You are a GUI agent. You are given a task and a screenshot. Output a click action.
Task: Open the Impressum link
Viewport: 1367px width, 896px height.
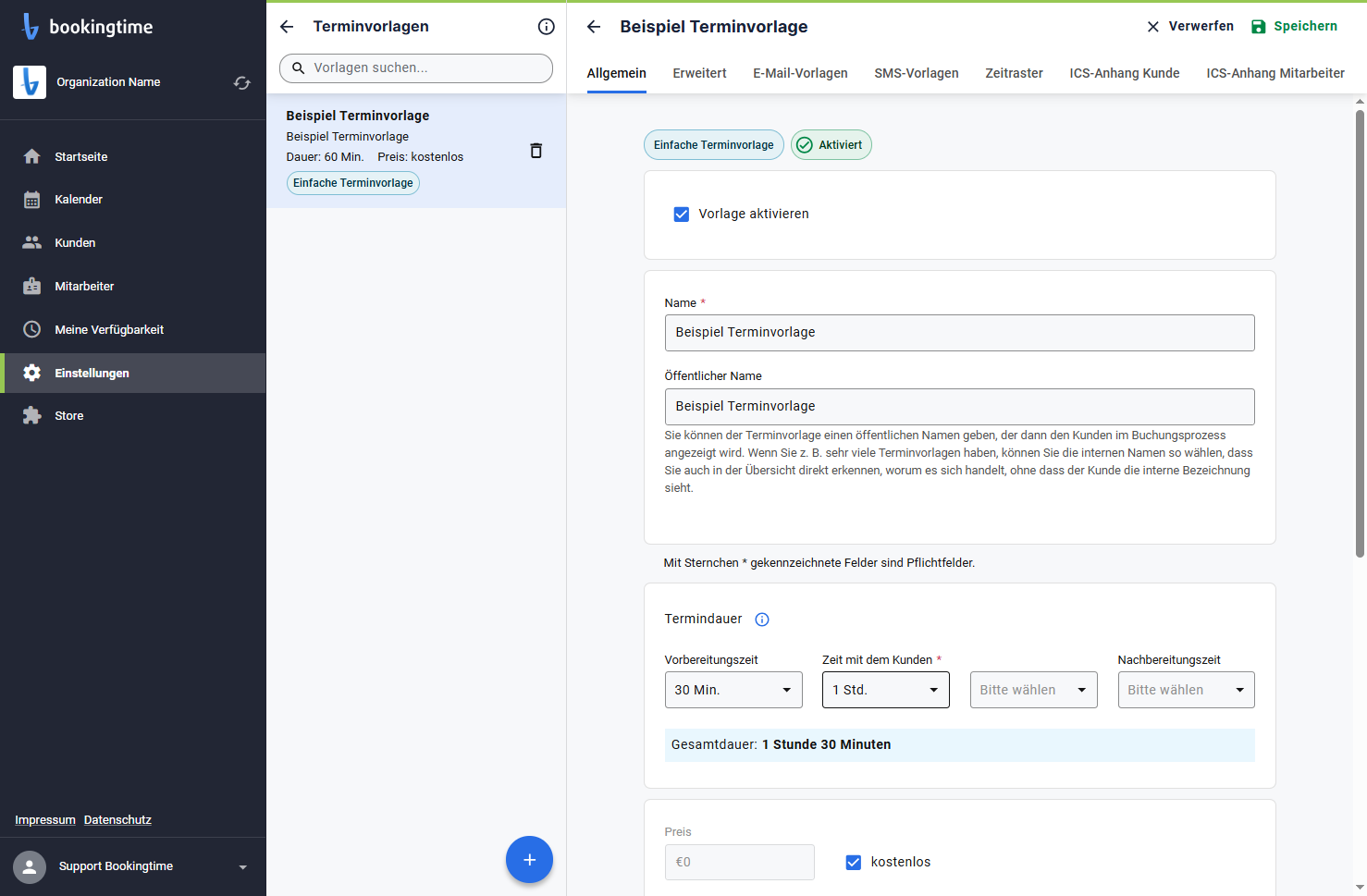pos(45,820)
